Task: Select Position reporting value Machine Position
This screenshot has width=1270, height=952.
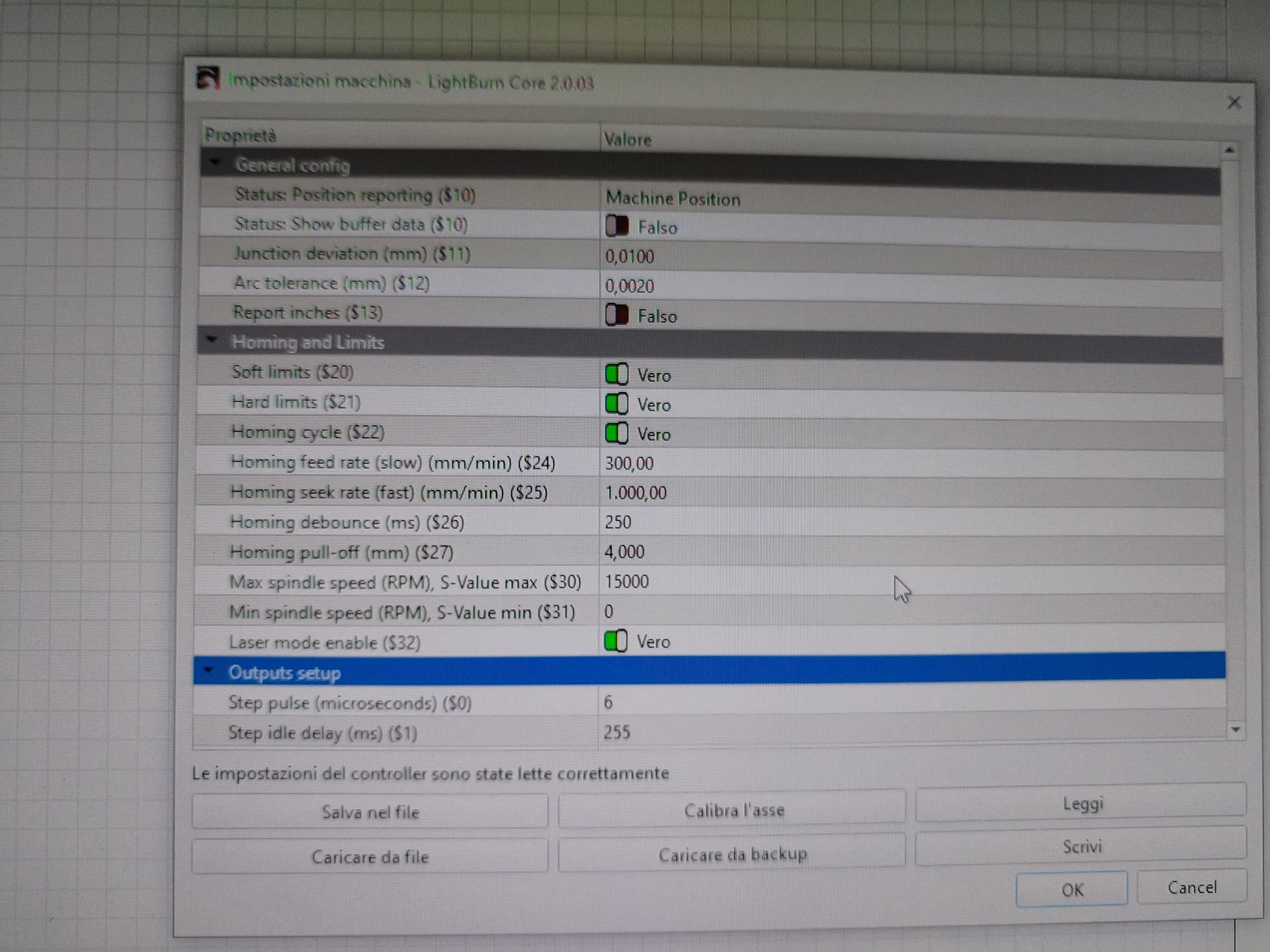Action: [673, 198]
